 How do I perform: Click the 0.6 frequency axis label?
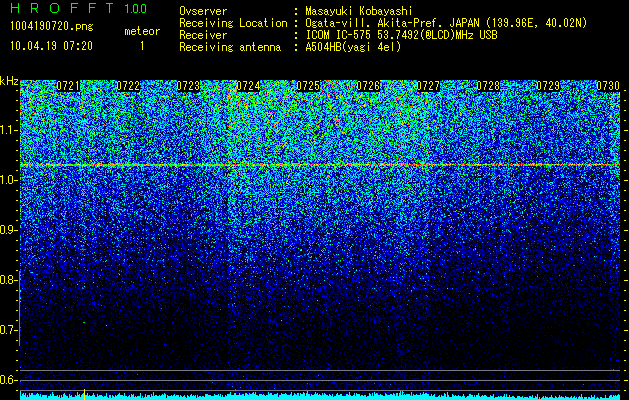coord(8,380)
